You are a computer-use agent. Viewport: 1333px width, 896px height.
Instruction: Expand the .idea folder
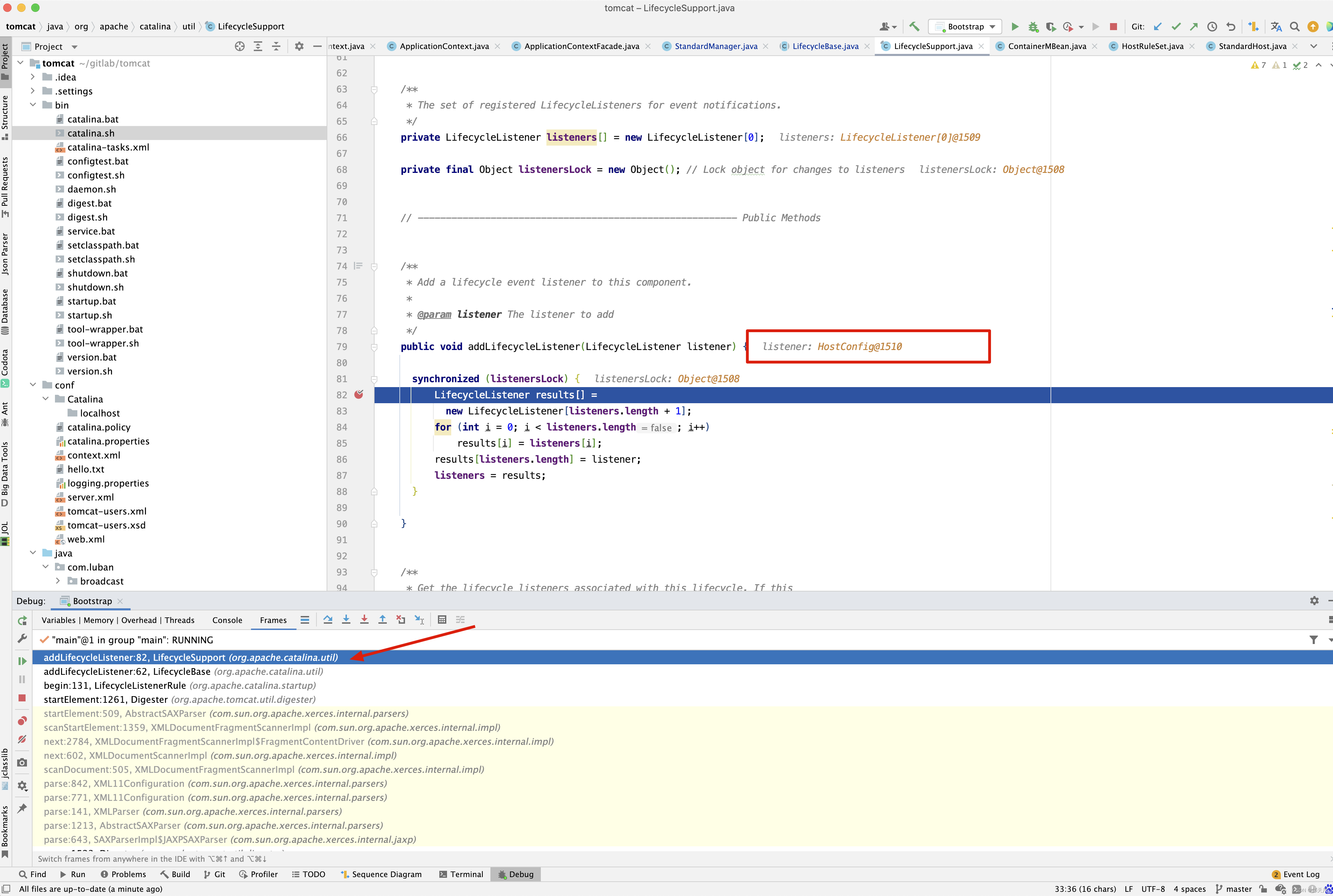pyautogui.click(x=33, y=77)
